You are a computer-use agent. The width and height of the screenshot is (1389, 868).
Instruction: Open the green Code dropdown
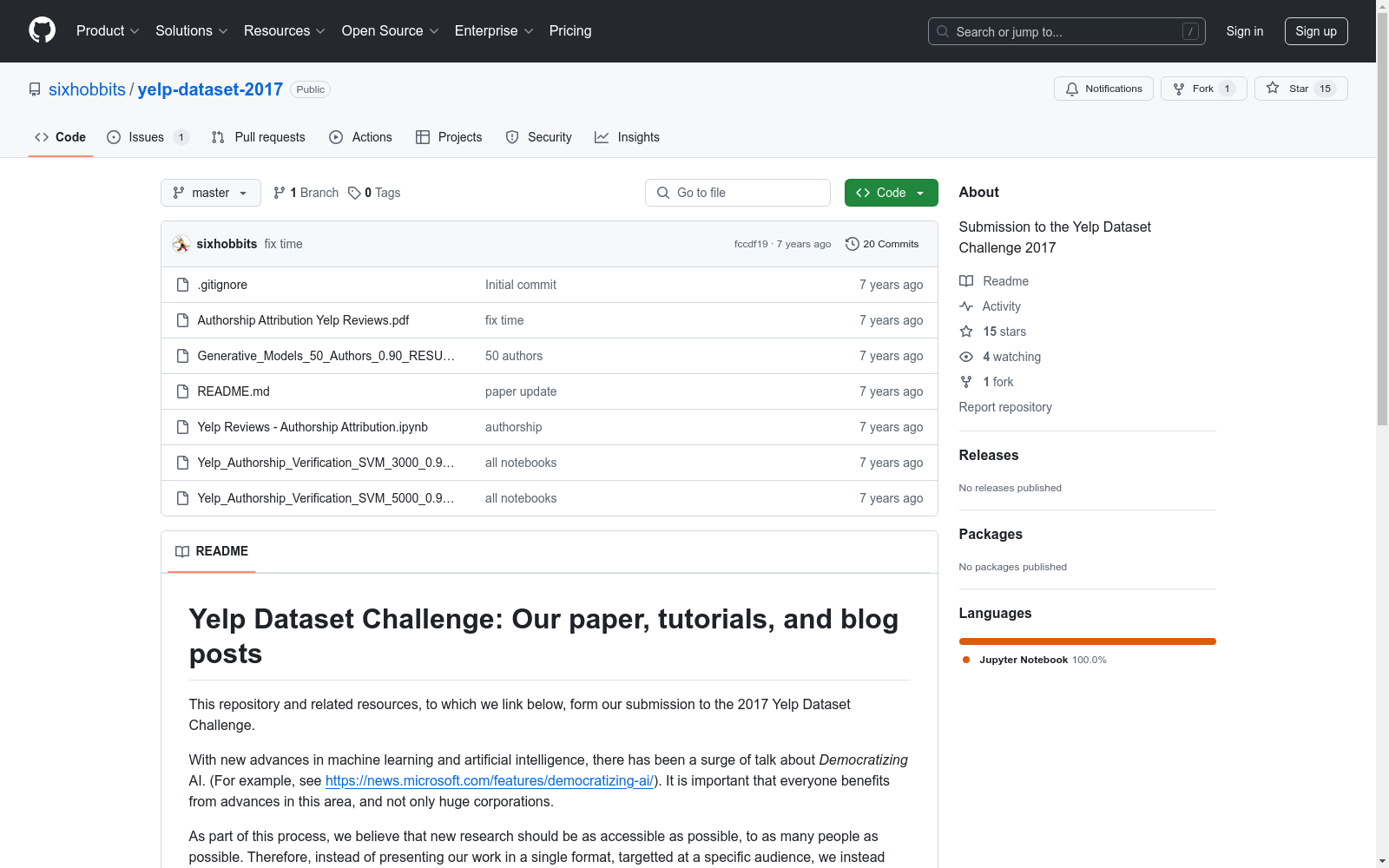pyautogui.click(x=891, y=193)
